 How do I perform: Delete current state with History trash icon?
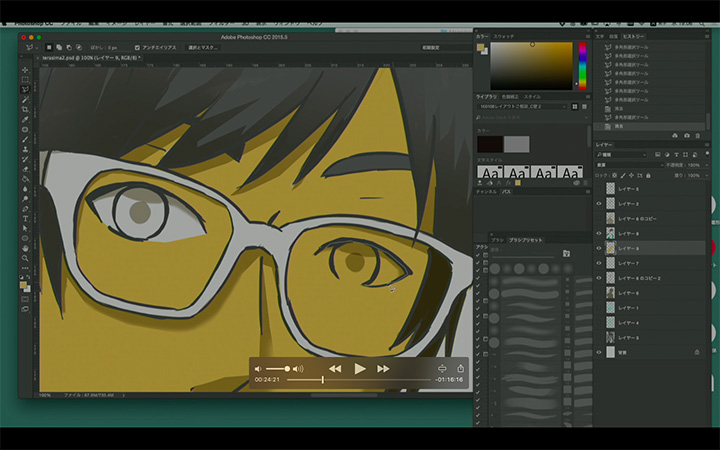point(698,135)
